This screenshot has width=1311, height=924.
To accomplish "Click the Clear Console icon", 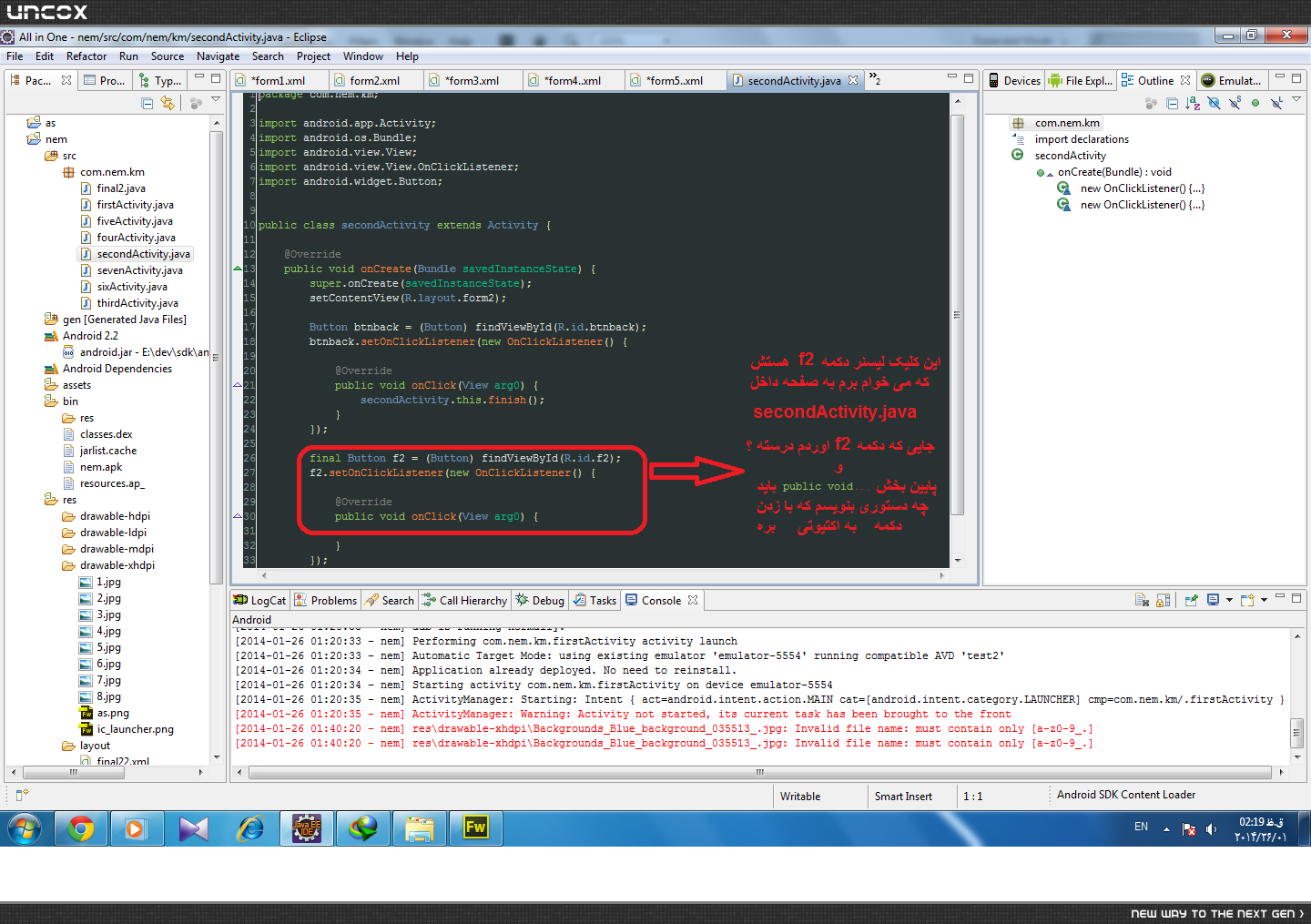I will point(1142,600).
